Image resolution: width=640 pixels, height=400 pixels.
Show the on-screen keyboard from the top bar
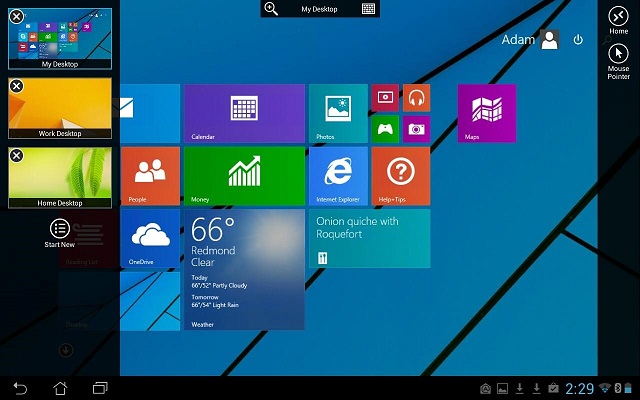point(369,9)
